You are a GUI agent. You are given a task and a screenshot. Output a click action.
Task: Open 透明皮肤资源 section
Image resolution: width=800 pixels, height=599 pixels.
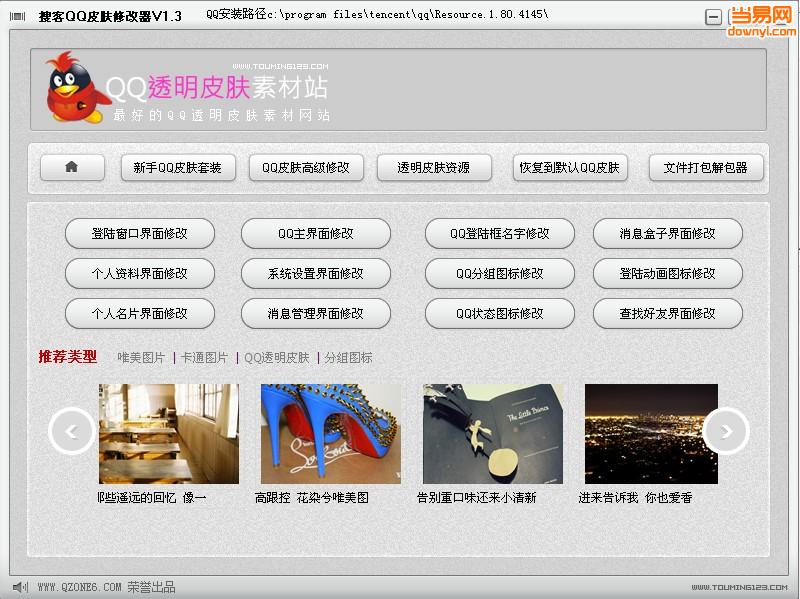(x=434, y=167)
